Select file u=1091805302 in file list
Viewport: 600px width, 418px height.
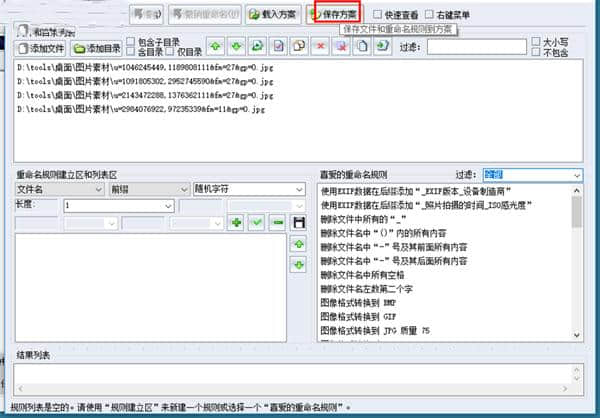tap(145, 81)
